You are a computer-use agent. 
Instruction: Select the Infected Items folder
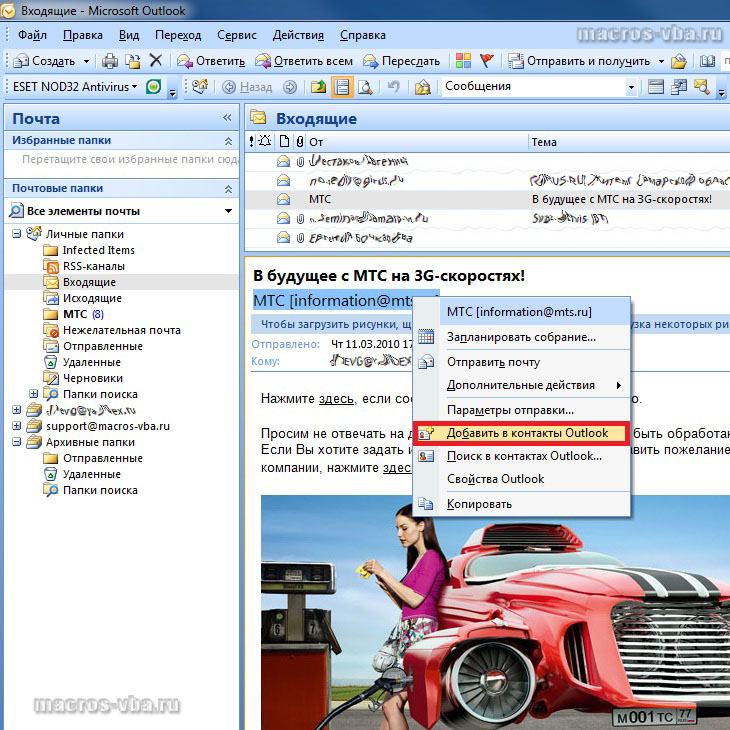click(x=88, y=250)
